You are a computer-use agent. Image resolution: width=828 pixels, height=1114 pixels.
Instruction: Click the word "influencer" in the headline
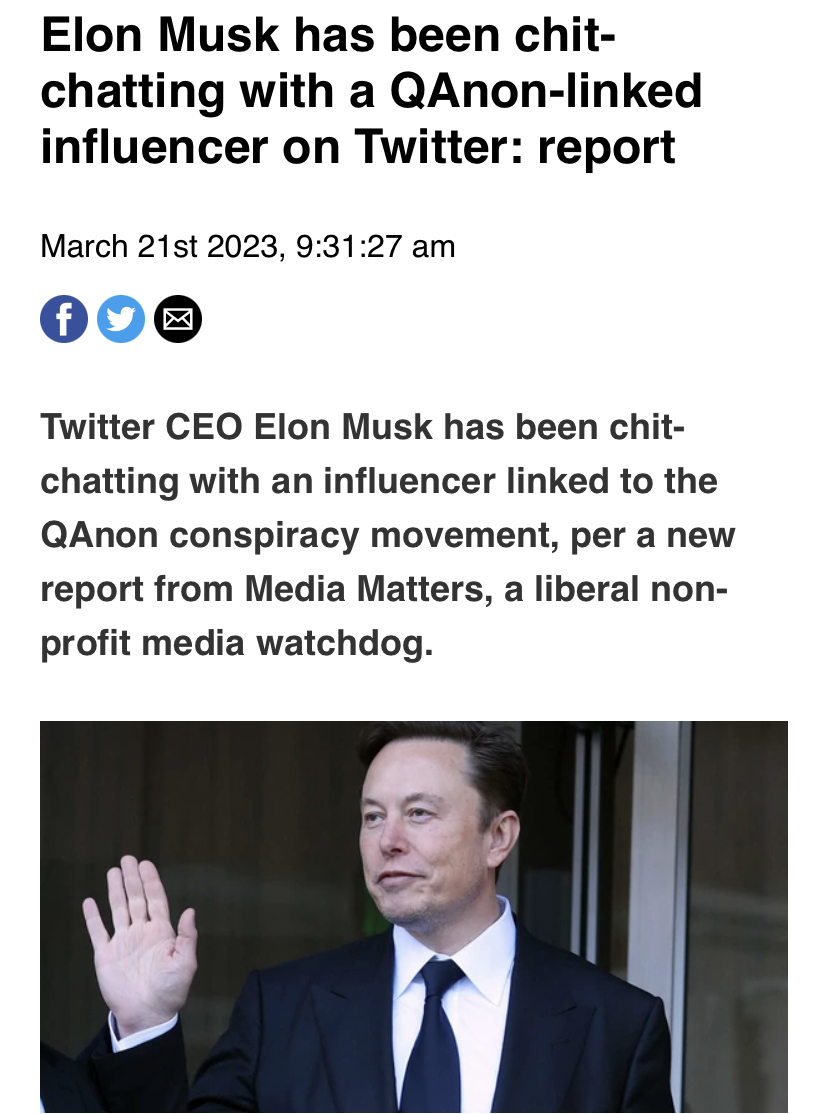coord(156,147)
